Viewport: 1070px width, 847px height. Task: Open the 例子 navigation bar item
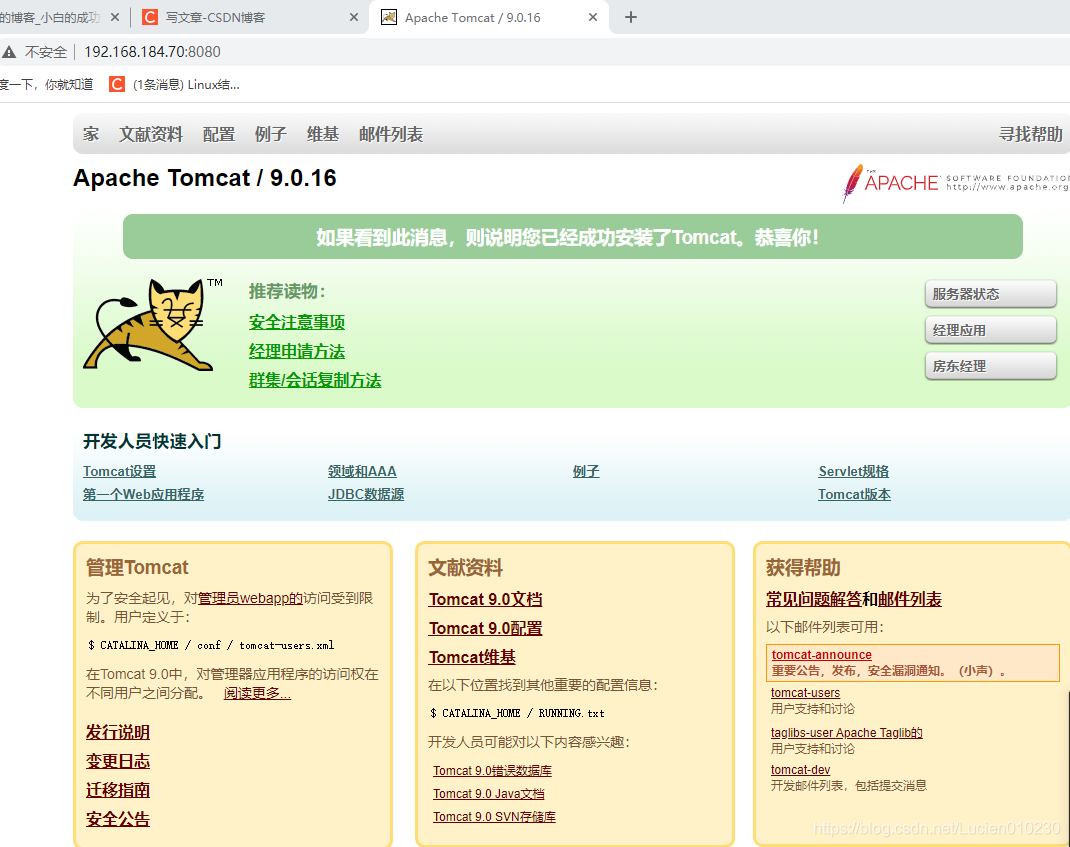[x=270, y=134]
